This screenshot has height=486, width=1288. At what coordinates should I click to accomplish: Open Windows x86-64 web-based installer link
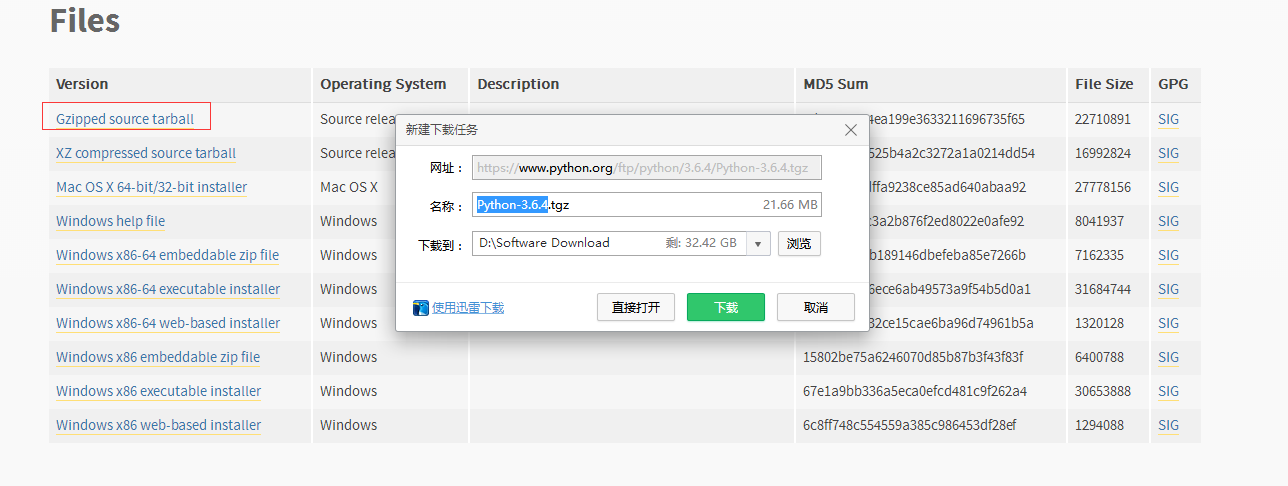coord(168,323)
